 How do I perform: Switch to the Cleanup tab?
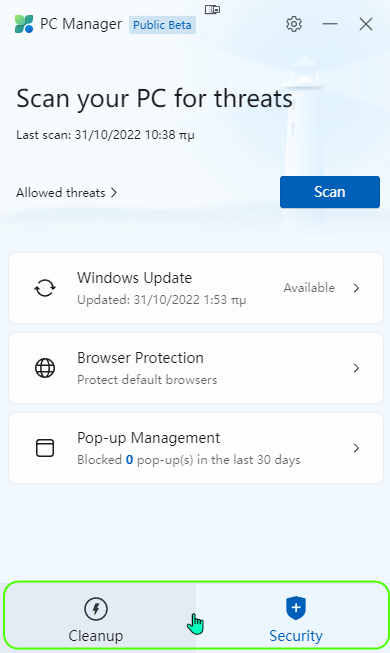100,616
